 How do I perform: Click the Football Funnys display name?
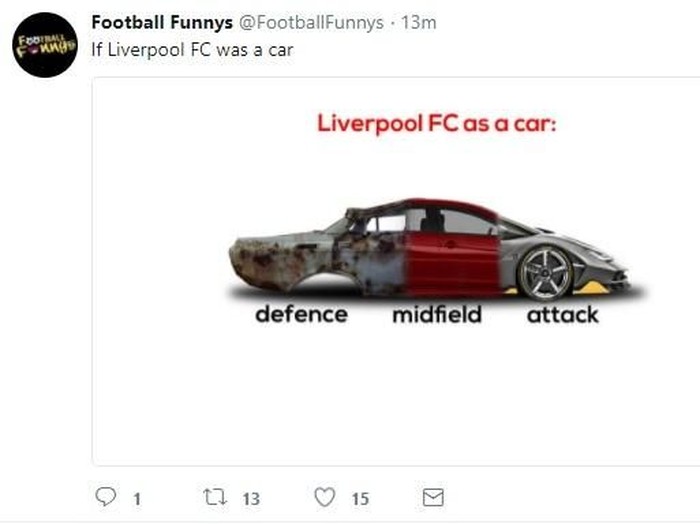click(162, 22)
